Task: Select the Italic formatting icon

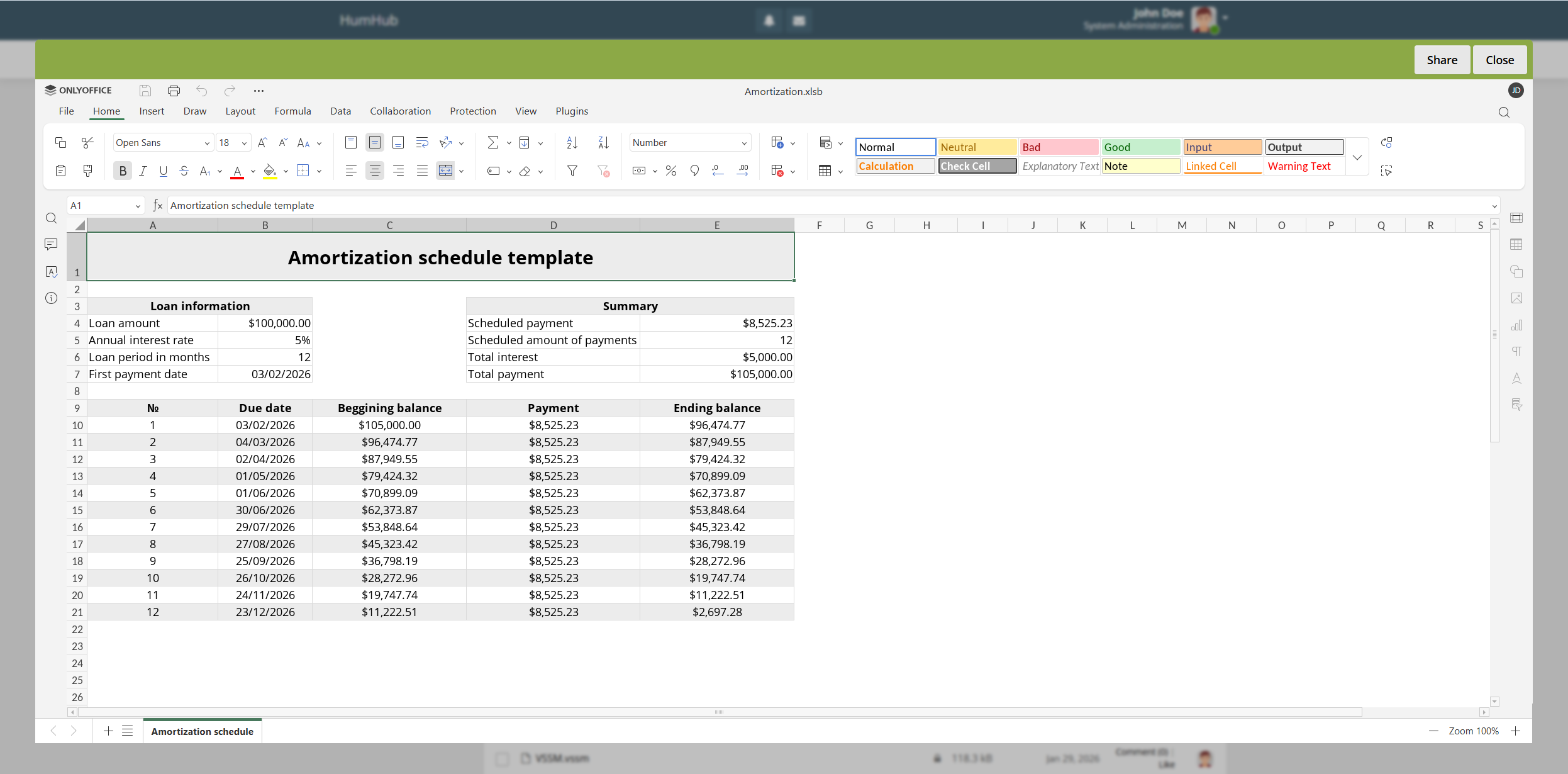Action: coord(143,170)
